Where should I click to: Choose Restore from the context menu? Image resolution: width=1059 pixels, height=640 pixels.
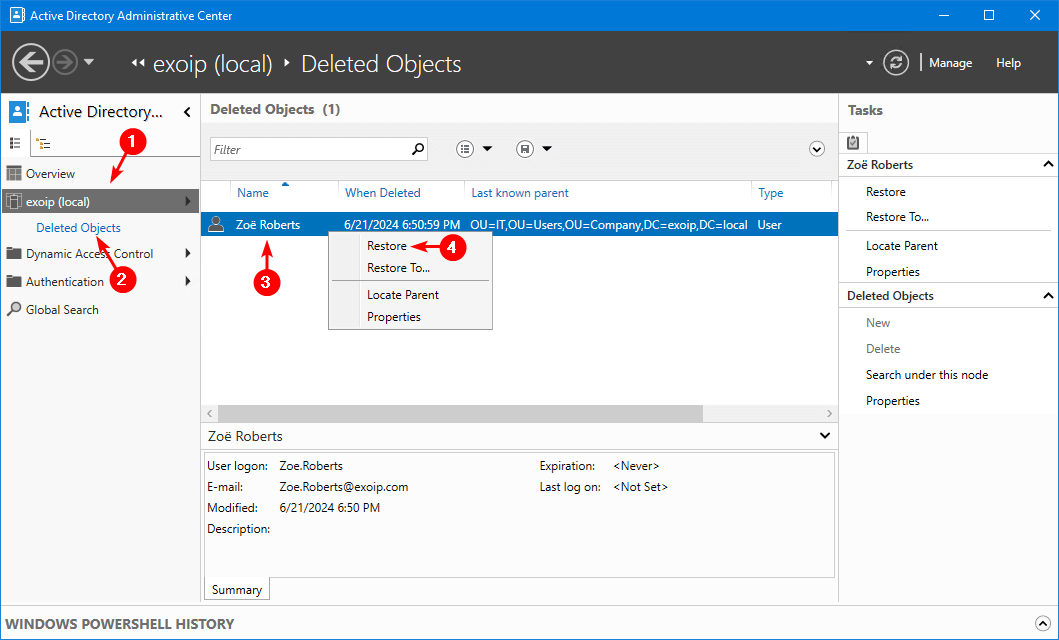tap(386, 246)
